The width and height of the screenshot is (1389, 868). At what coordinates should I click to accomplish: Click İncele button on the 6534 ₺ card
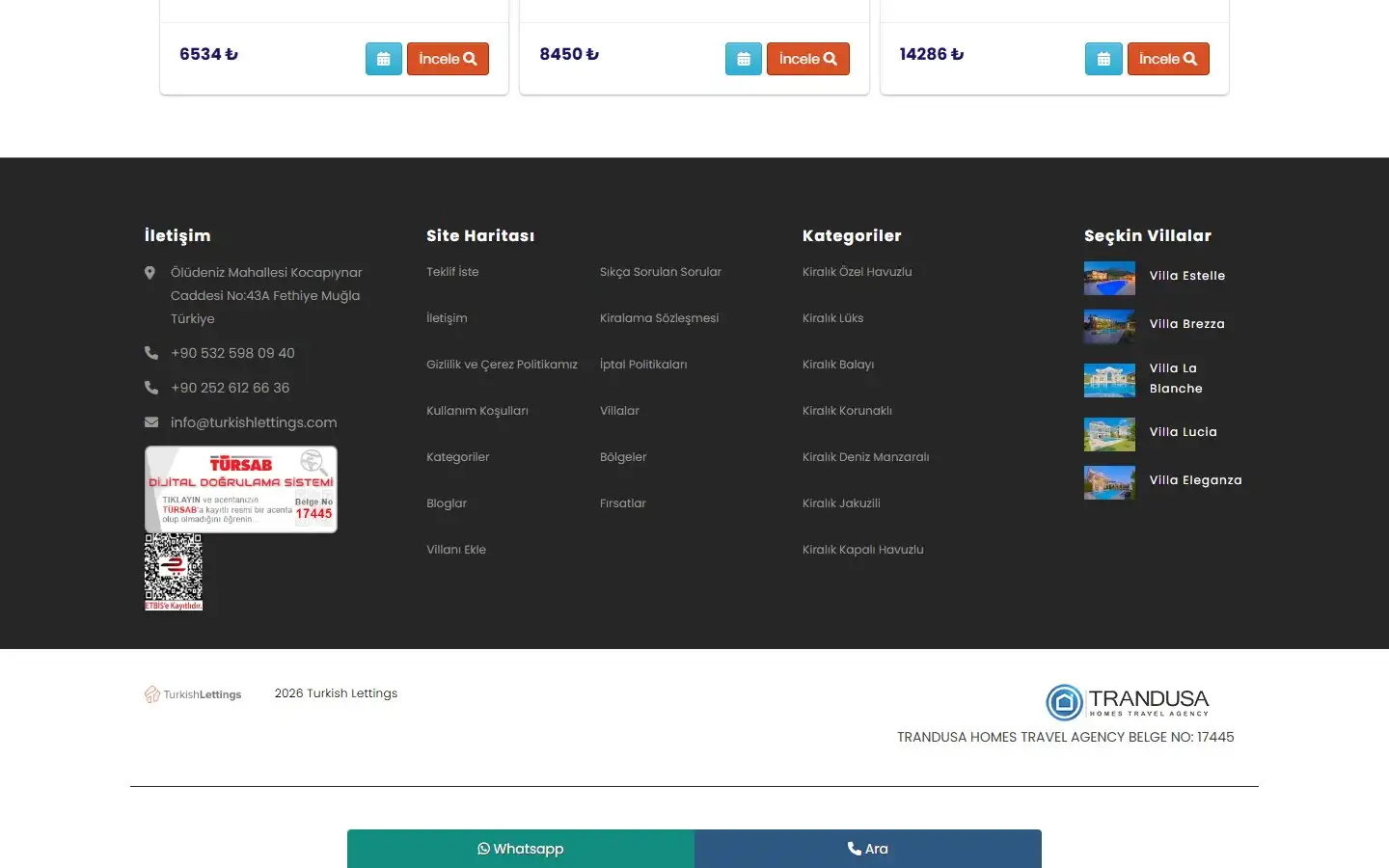pyautogui.click(x=448, y=59)
